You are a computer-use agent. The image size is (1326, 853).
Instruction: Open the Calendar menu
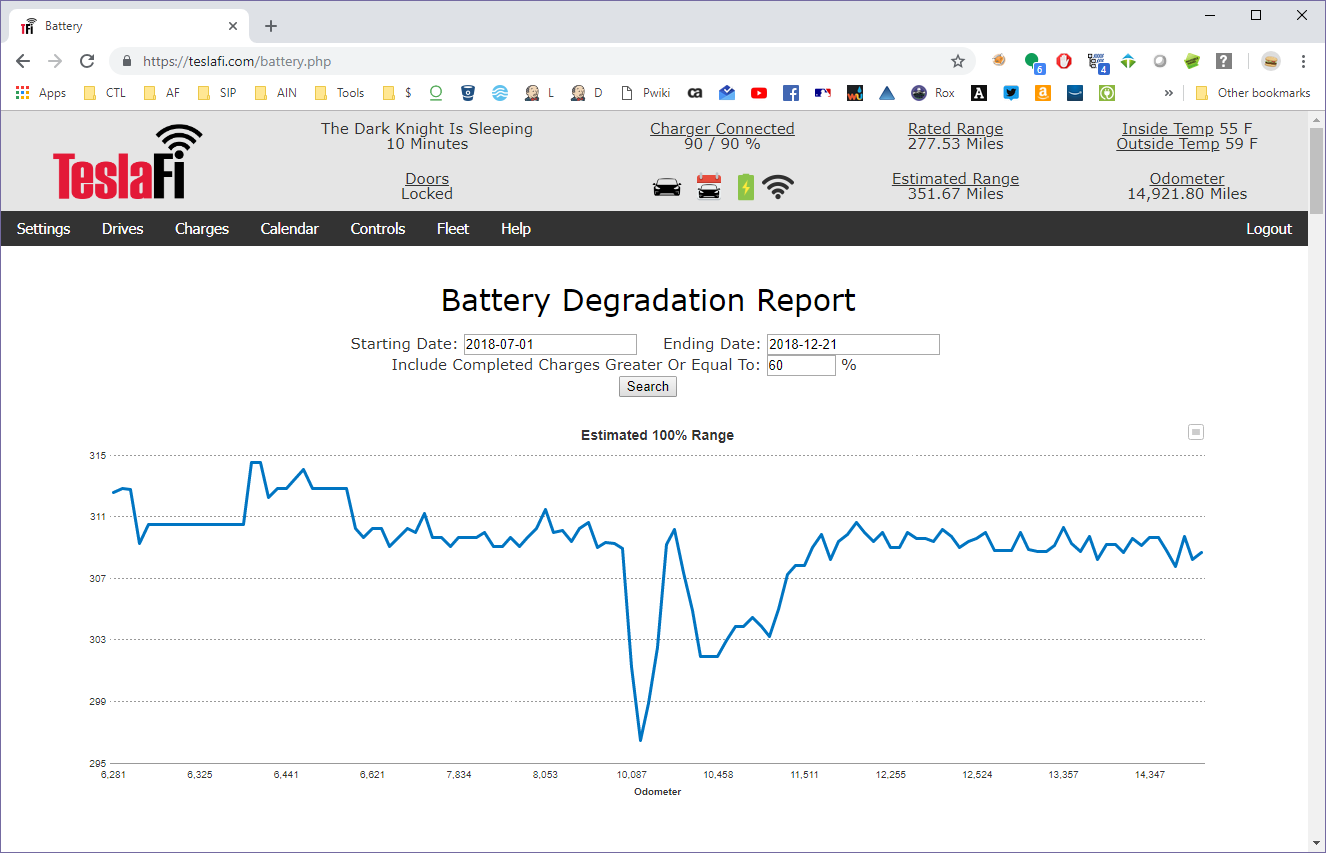point(289,229)
